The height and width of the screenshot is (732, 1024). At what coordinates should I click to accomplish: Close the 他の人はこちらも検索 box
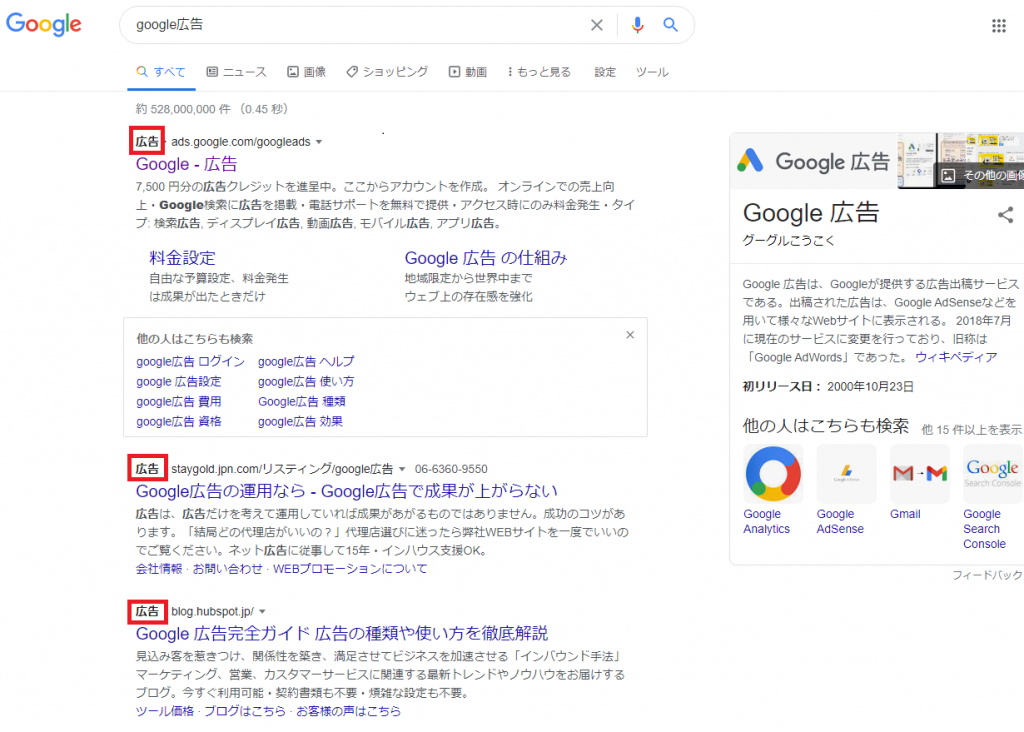point(630,335)
